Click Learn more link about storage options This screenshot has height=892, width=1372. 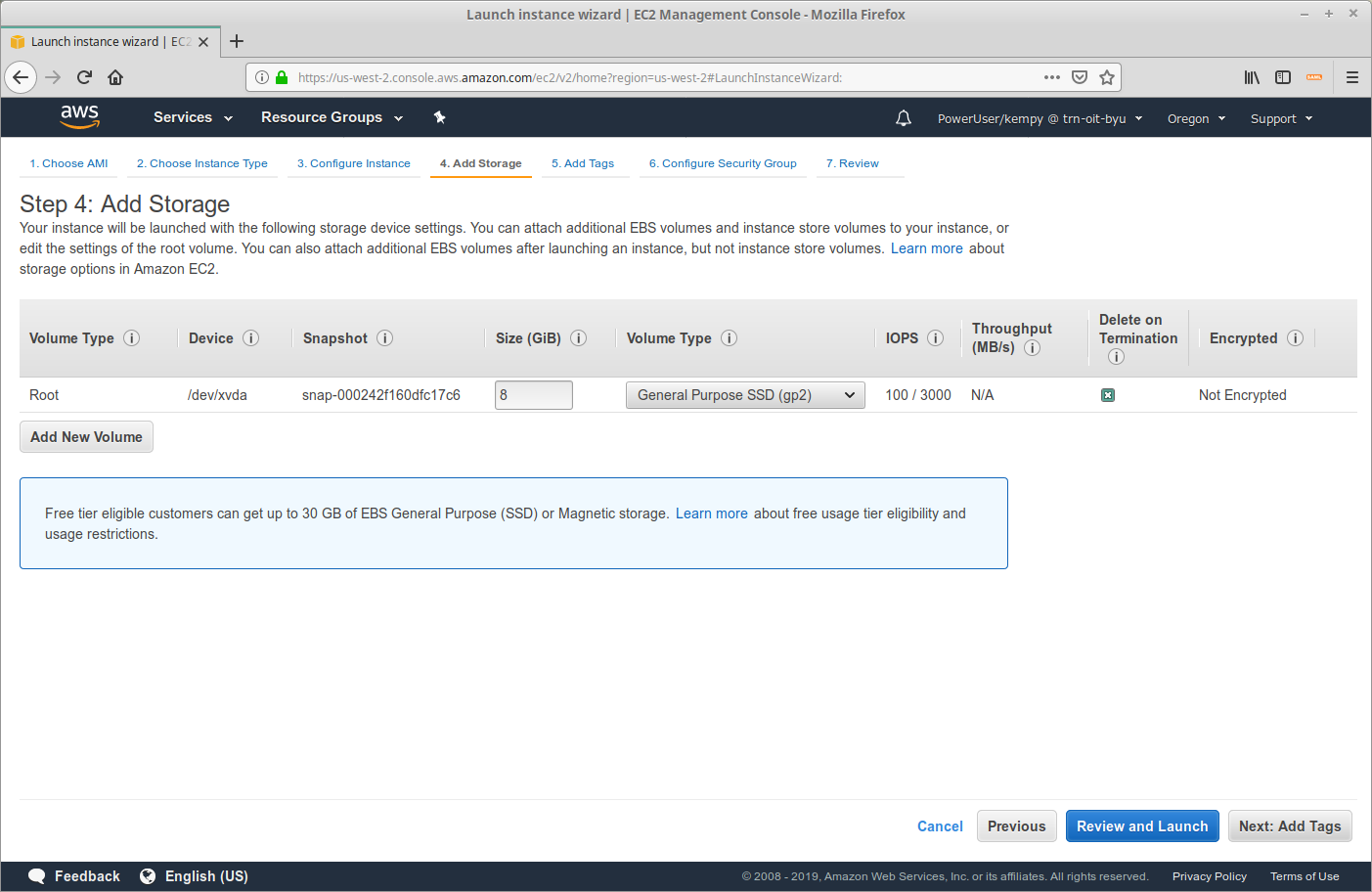[926, 248]
